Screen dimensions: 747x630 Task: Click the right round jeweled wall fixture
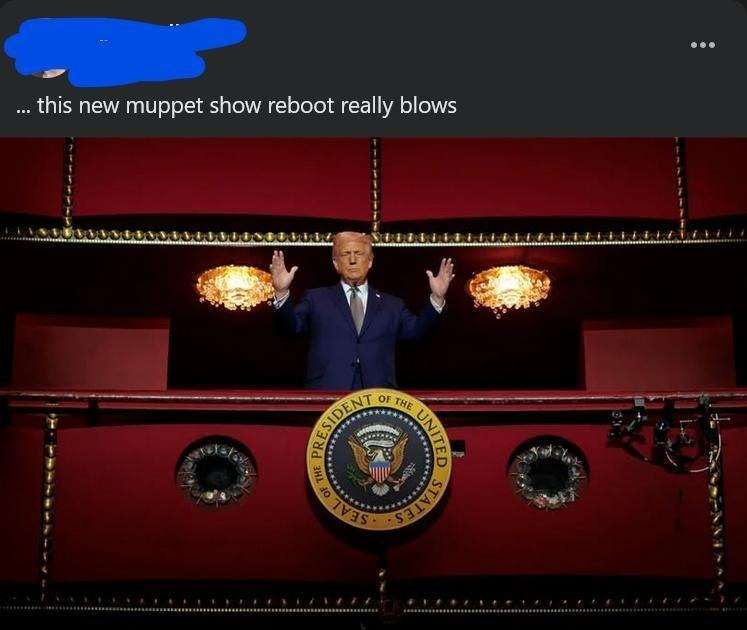546,473
